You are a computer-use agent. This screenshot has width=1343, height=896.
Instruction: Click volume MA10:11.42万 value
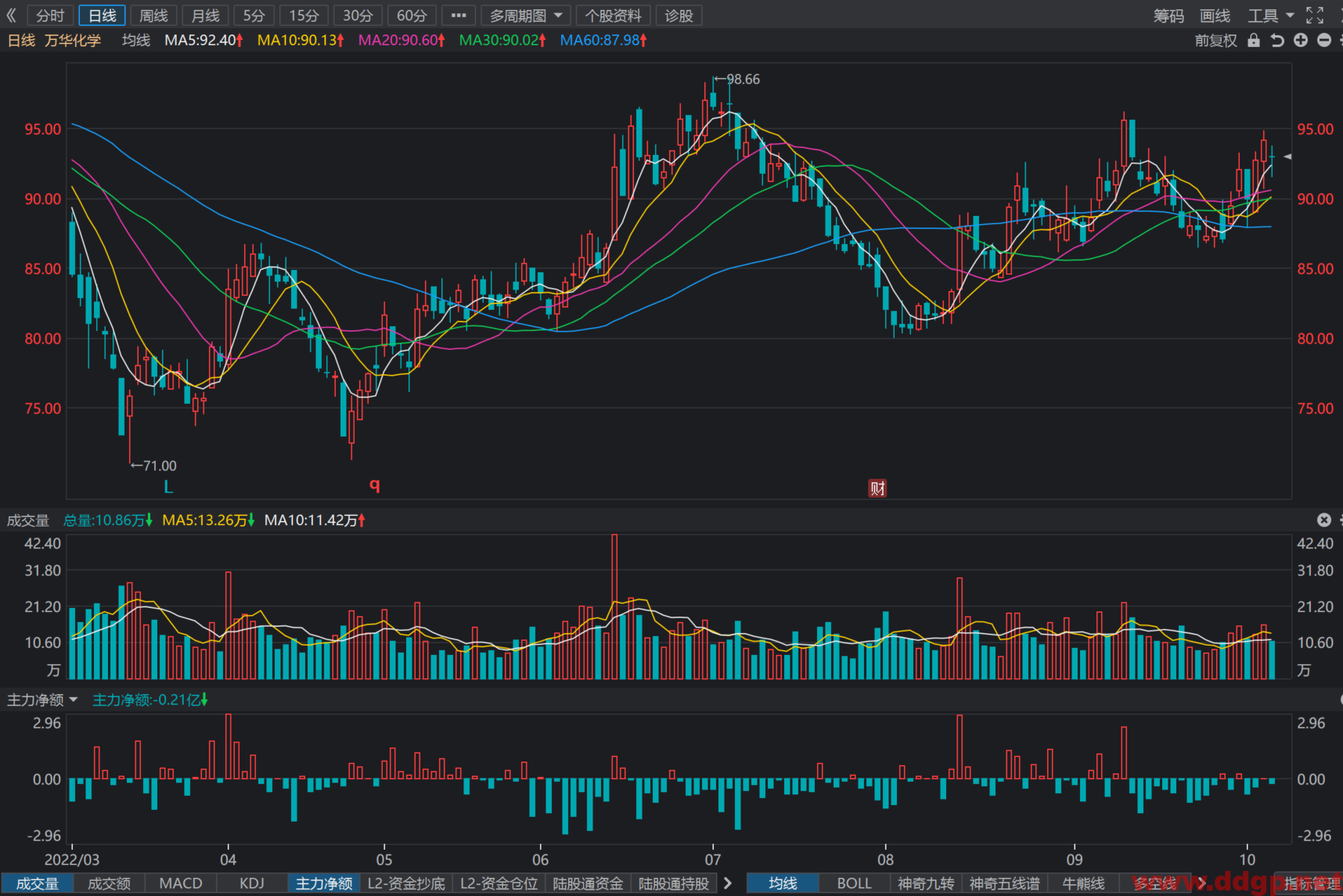pyautogui.click(x=315, y=520)
